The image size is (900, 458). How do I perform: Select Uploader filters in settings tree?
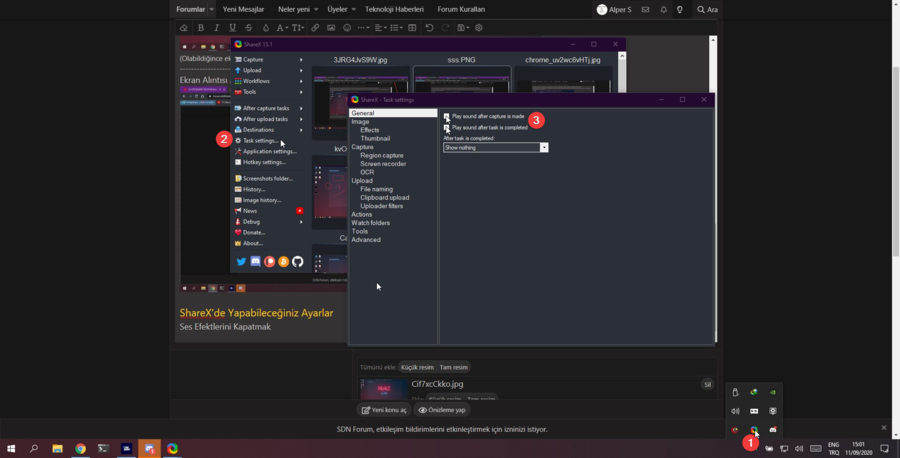(x=381, y=205)
